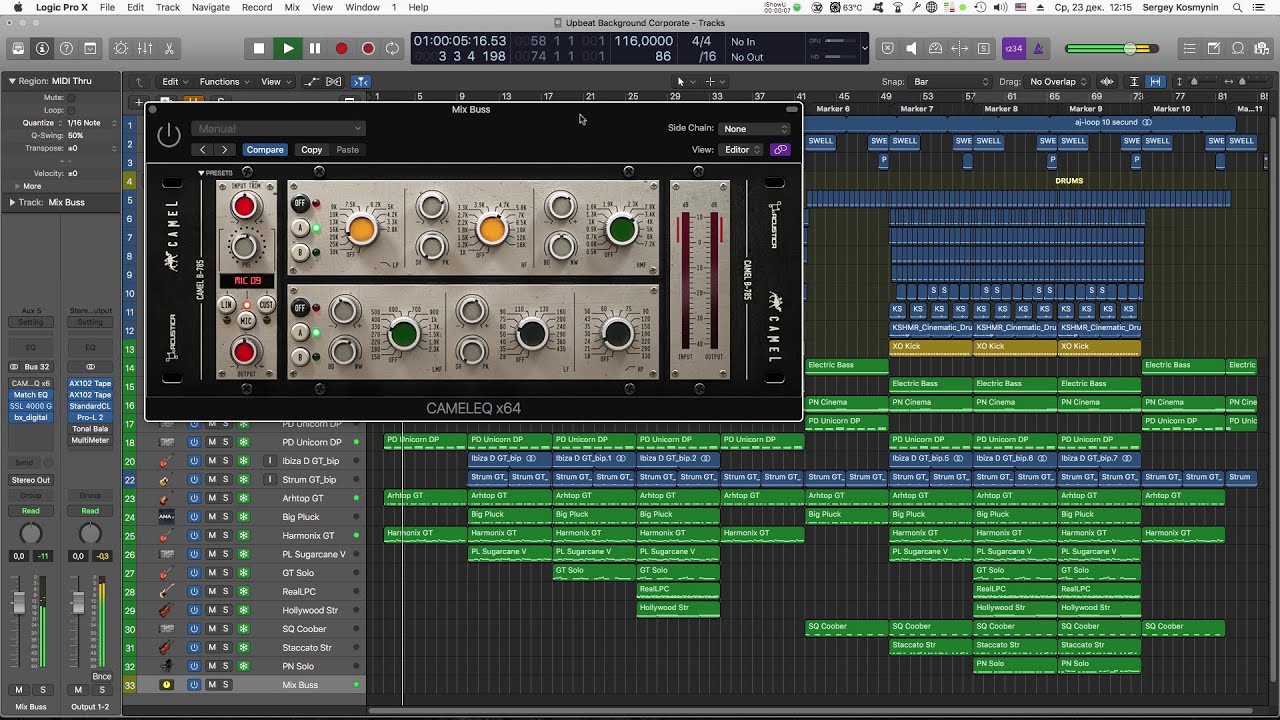The width and height of the screenshot is (1280, 720).
Task: Toggle upper EQ band OFF button
Action: pos(299,203)
